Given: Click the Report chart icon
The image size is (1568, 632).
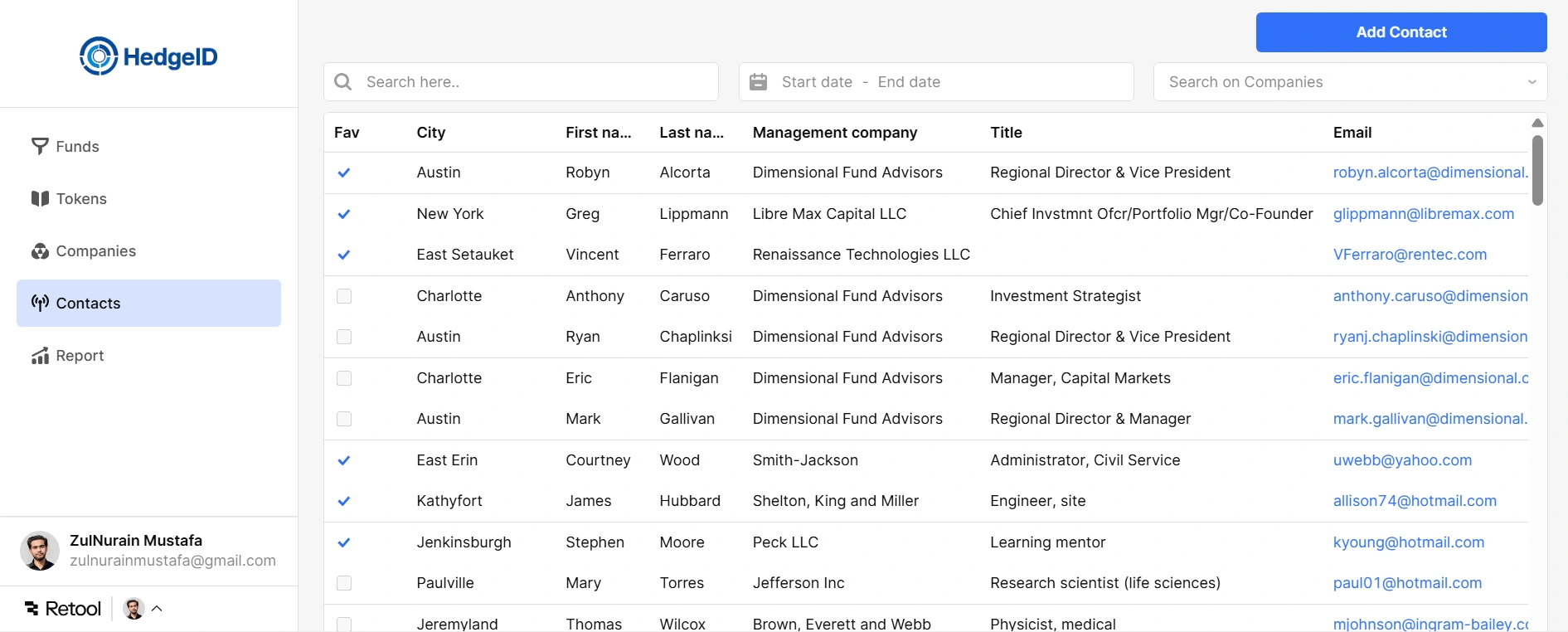Looking at the screenshot, I should (x=40, y=356).
